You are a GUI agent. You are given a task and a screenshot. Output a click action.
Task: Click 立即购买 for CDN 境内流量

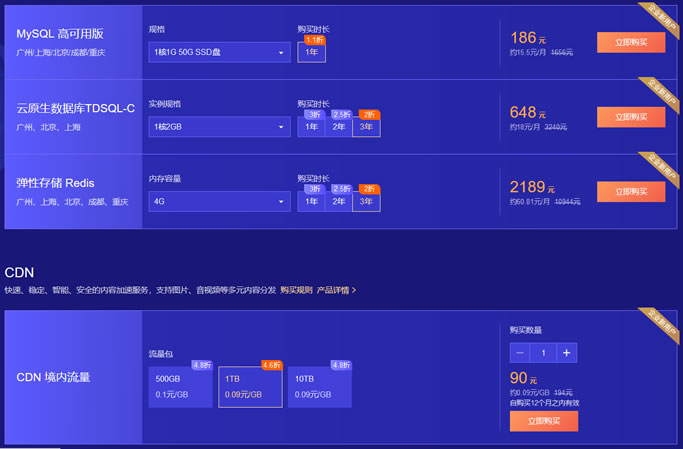tap(543, 421)
